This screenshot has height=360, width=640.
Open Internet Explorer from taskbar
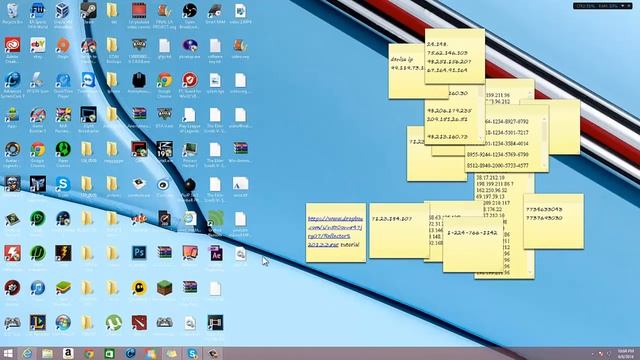click(x=27, y=353)
